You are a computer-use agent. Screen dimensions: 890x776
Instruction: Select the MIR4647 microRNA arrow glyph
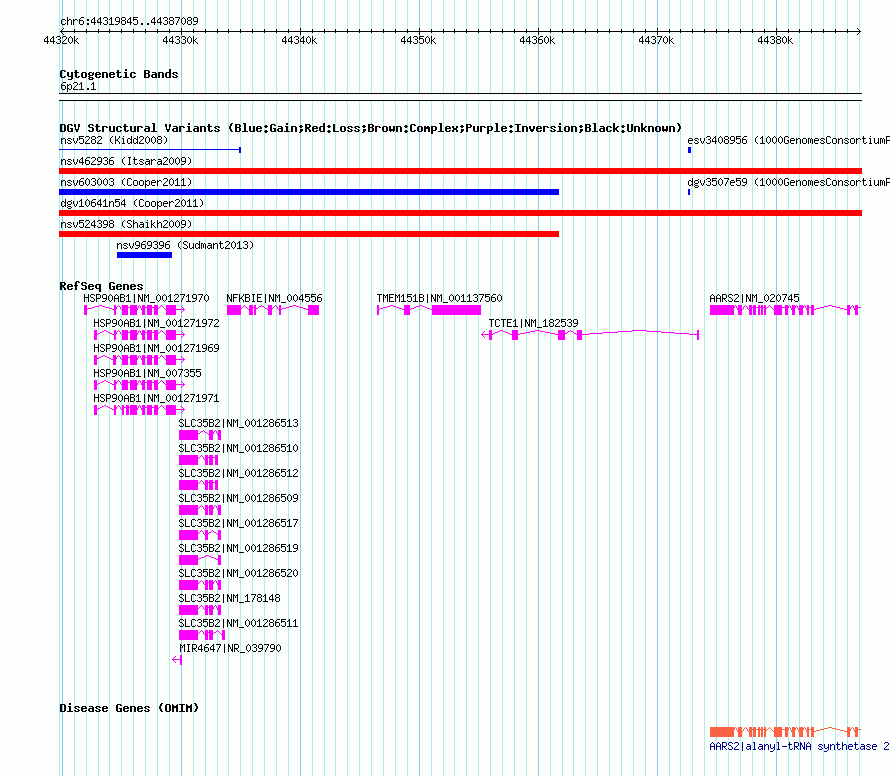177,660
